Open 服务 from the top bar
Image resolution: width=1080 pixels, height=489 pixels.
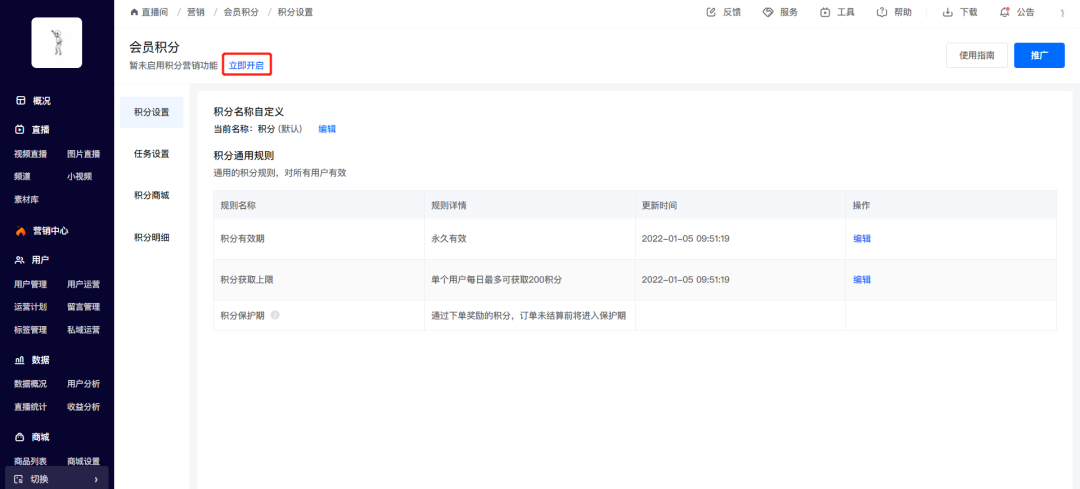point(768,12)
